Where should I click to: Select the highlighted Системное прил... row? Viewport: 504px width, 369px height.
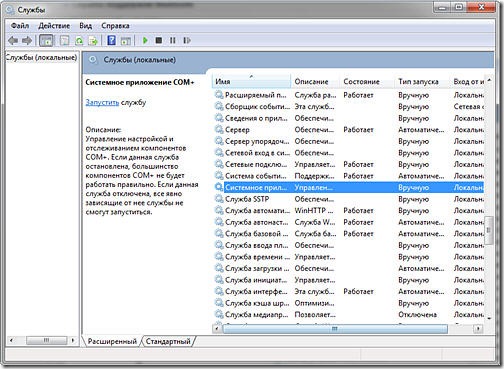[x=349, y=187]
